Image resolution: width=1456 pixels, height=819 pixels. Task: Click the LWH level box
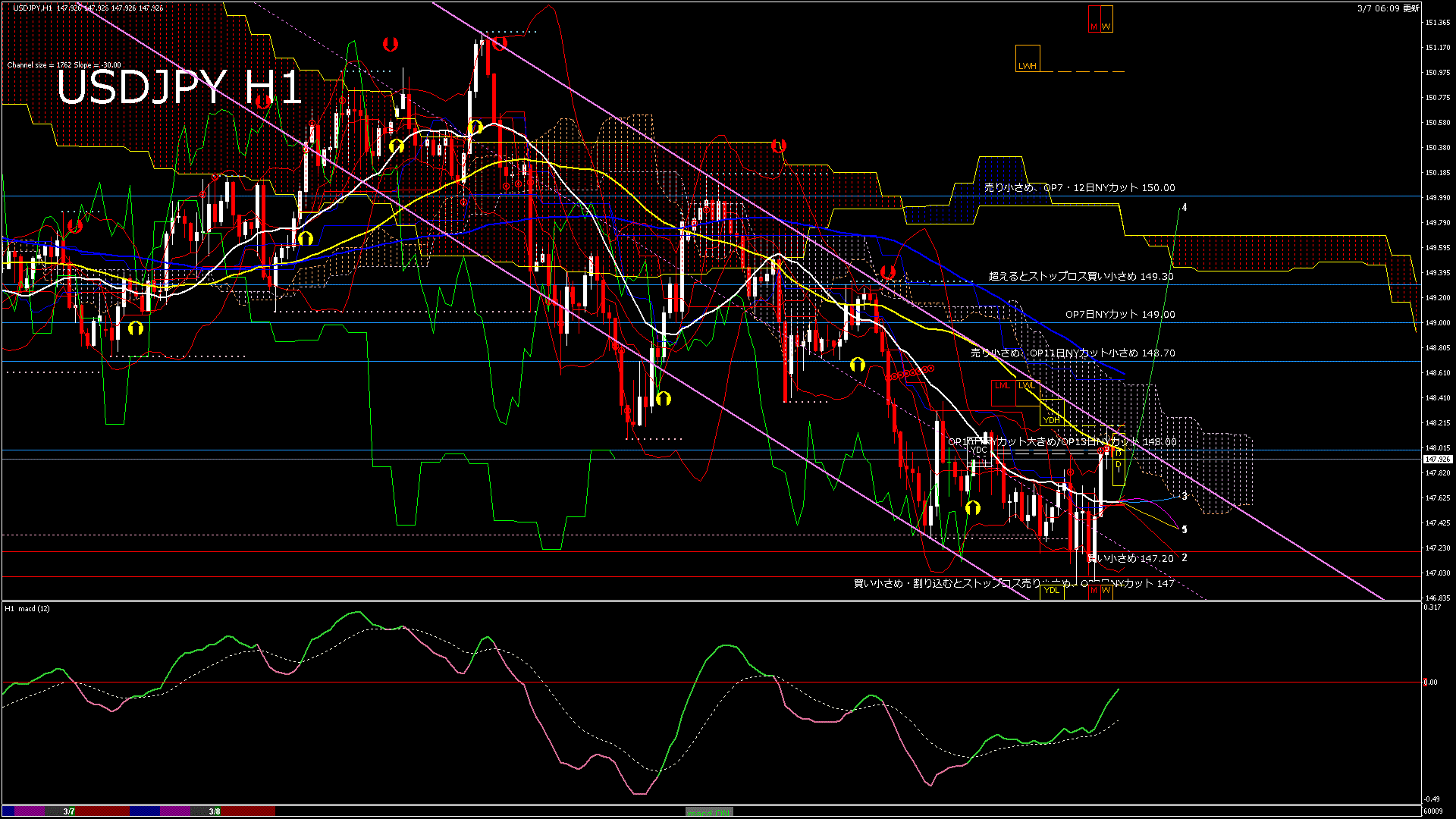pos(1028,58)
